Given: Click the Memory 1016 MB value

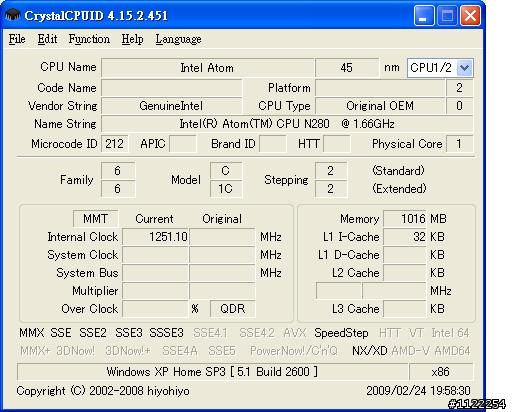Looking at the screenshot, I should pyautogui.click(x=405, y=219).
